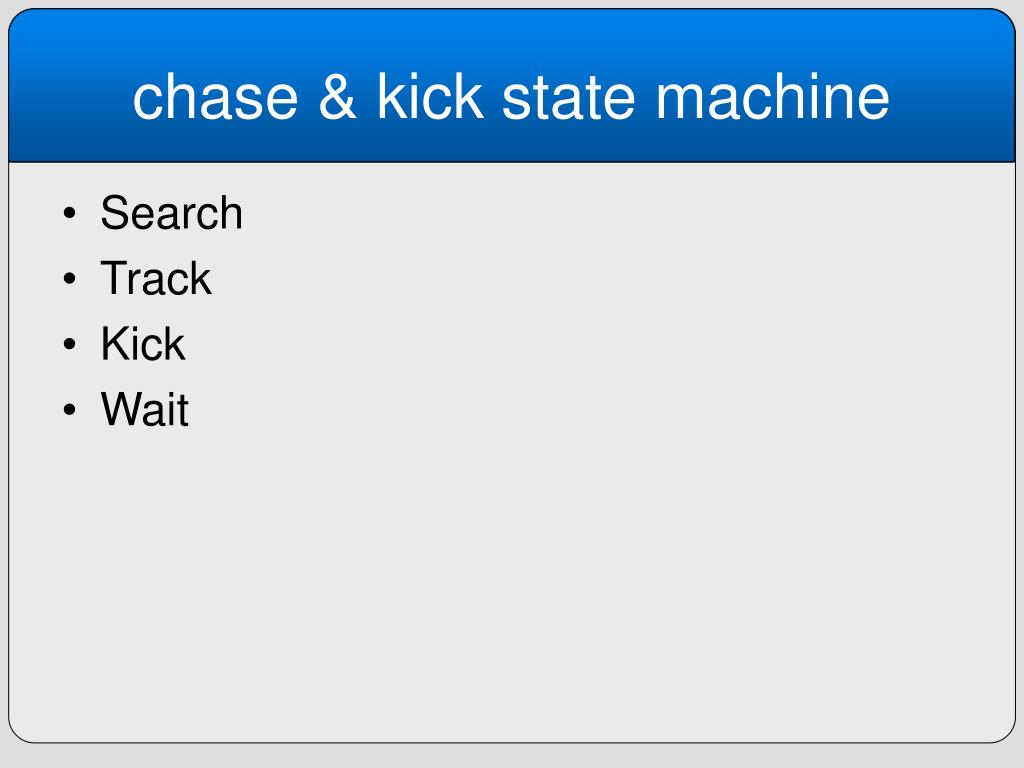Image resolution: width=1024 pixels, height=768 pixels.
Task: Click the word "kick" in the title
Action: pos(430,95)
